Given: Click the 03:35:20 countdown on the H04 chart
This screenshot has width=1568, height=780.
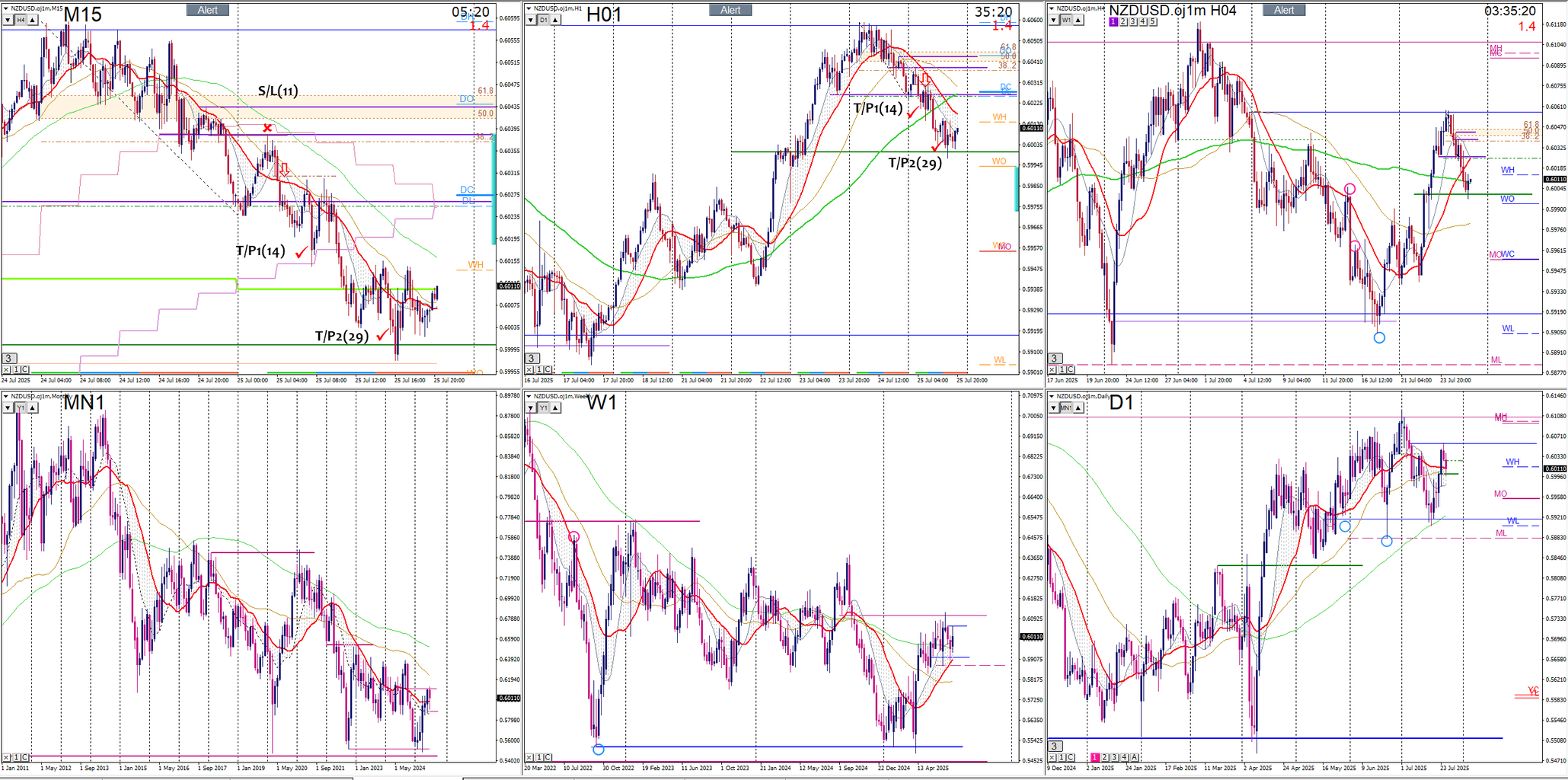Looking at the screenshot, I should [1510, 11].
